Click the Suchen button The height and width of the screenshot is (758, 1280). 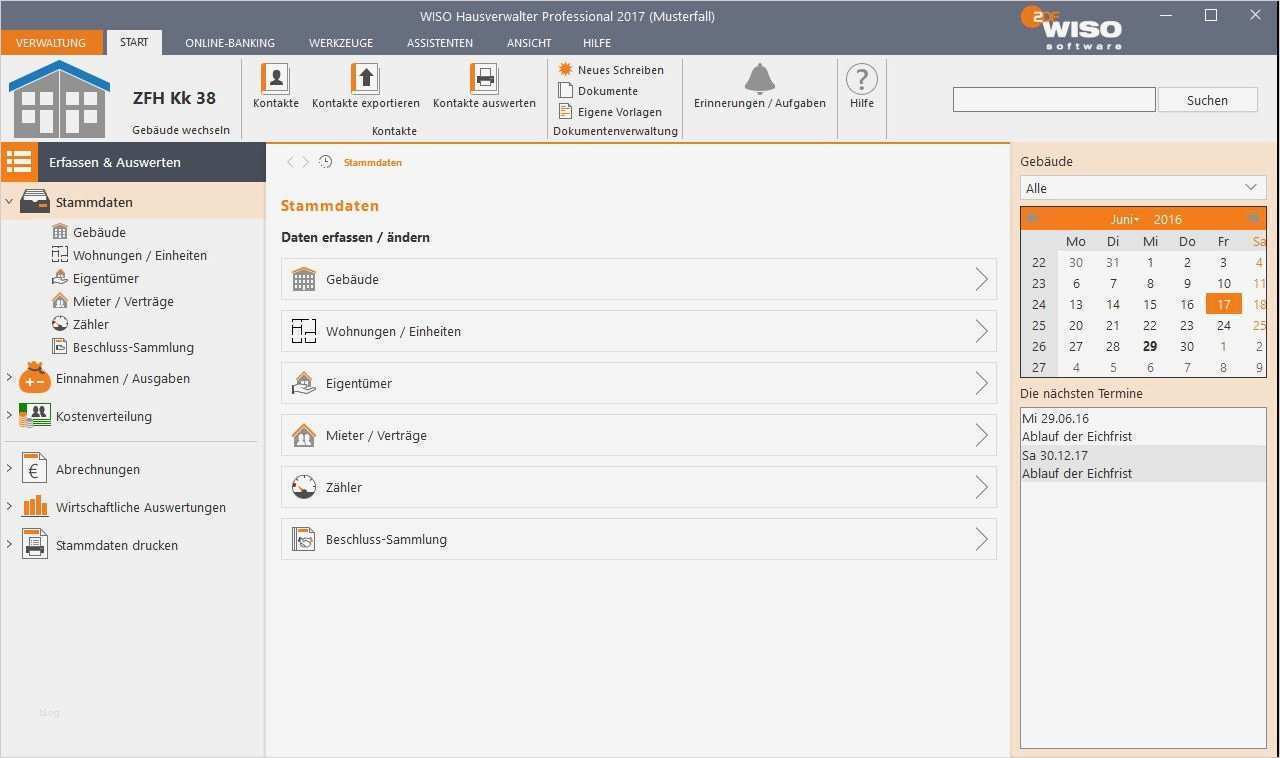(x=1207, y=99)
